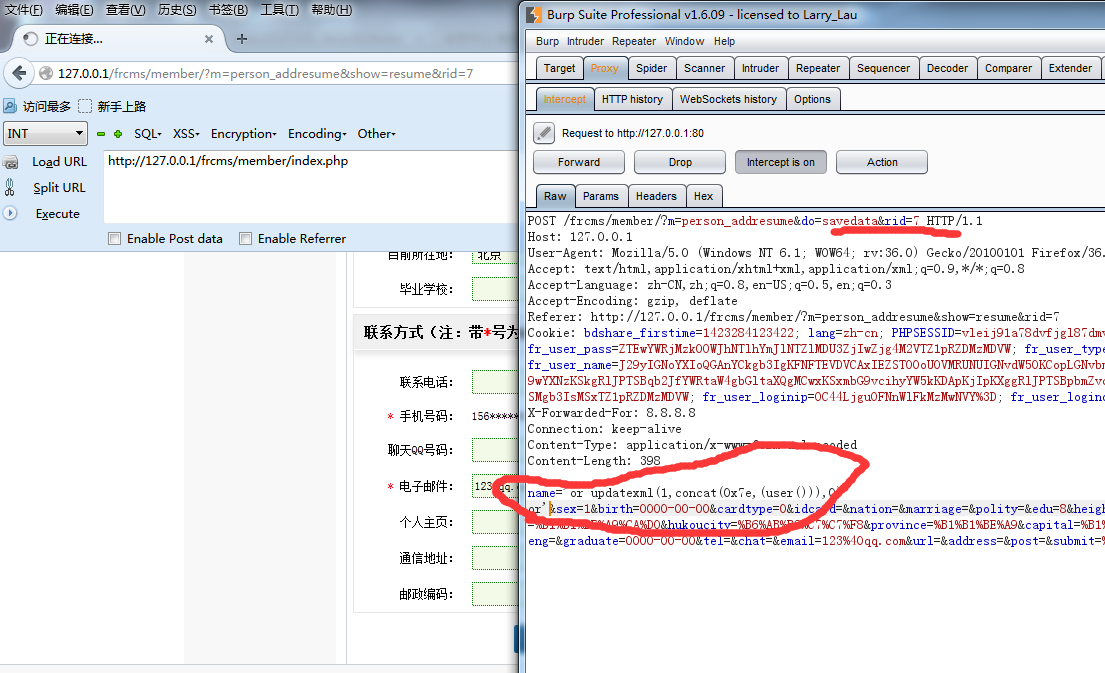1105x673 pixels.
Task: Open the 帮助(H) browser menu
Action: [332, 10]
